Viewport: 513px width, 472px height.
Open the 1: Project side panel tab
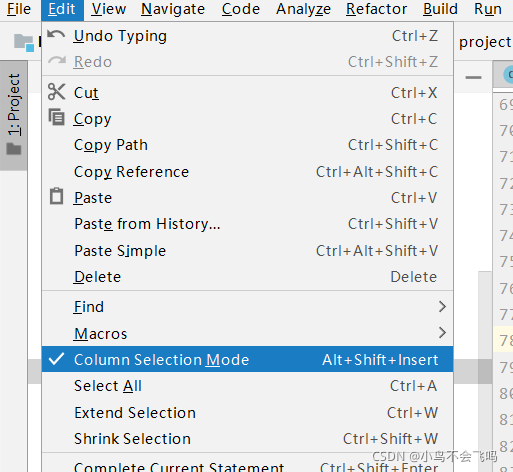point(14,115)
